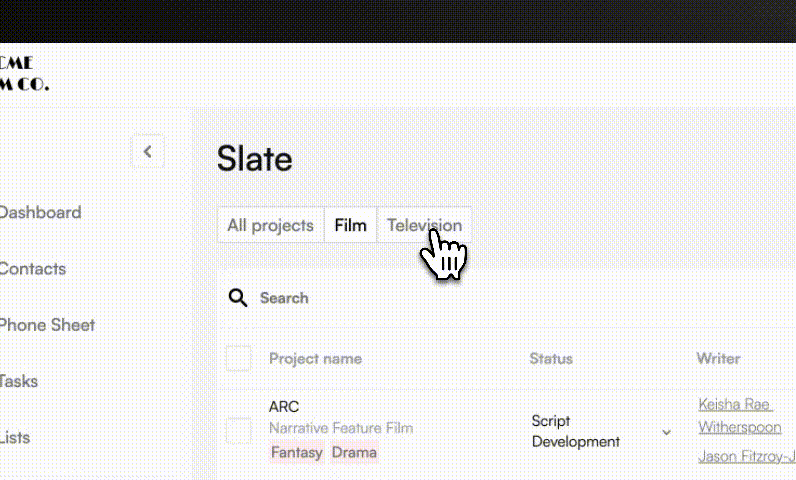796x480 pixels.
Task: Click the Acme Film Co. logo
Action: [x=24, y=74]
